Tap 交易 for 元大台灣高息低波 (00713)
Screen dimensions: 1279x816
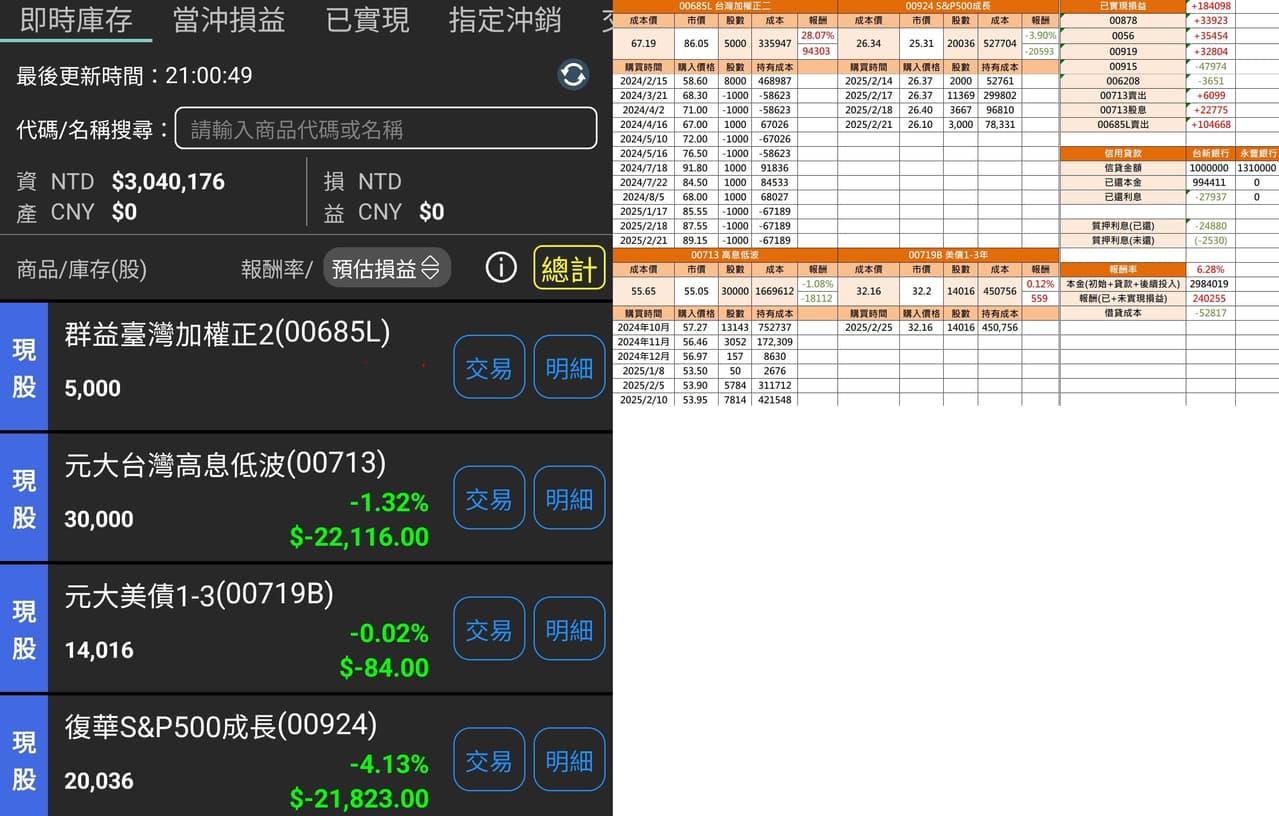coord(489,498)
